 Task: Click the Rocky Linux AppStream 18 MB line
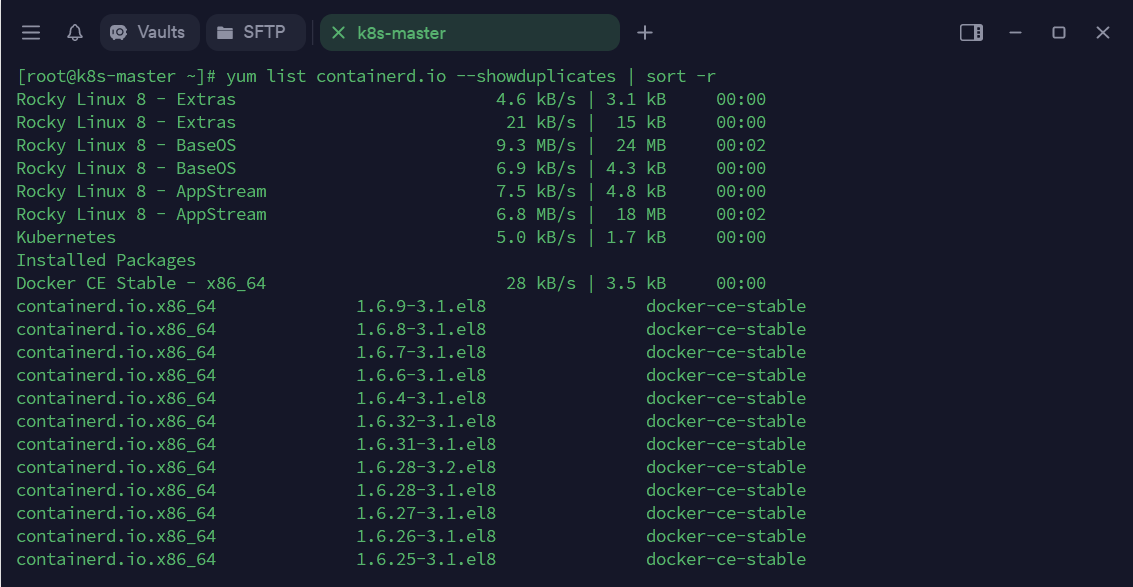[x=141, y=214]
